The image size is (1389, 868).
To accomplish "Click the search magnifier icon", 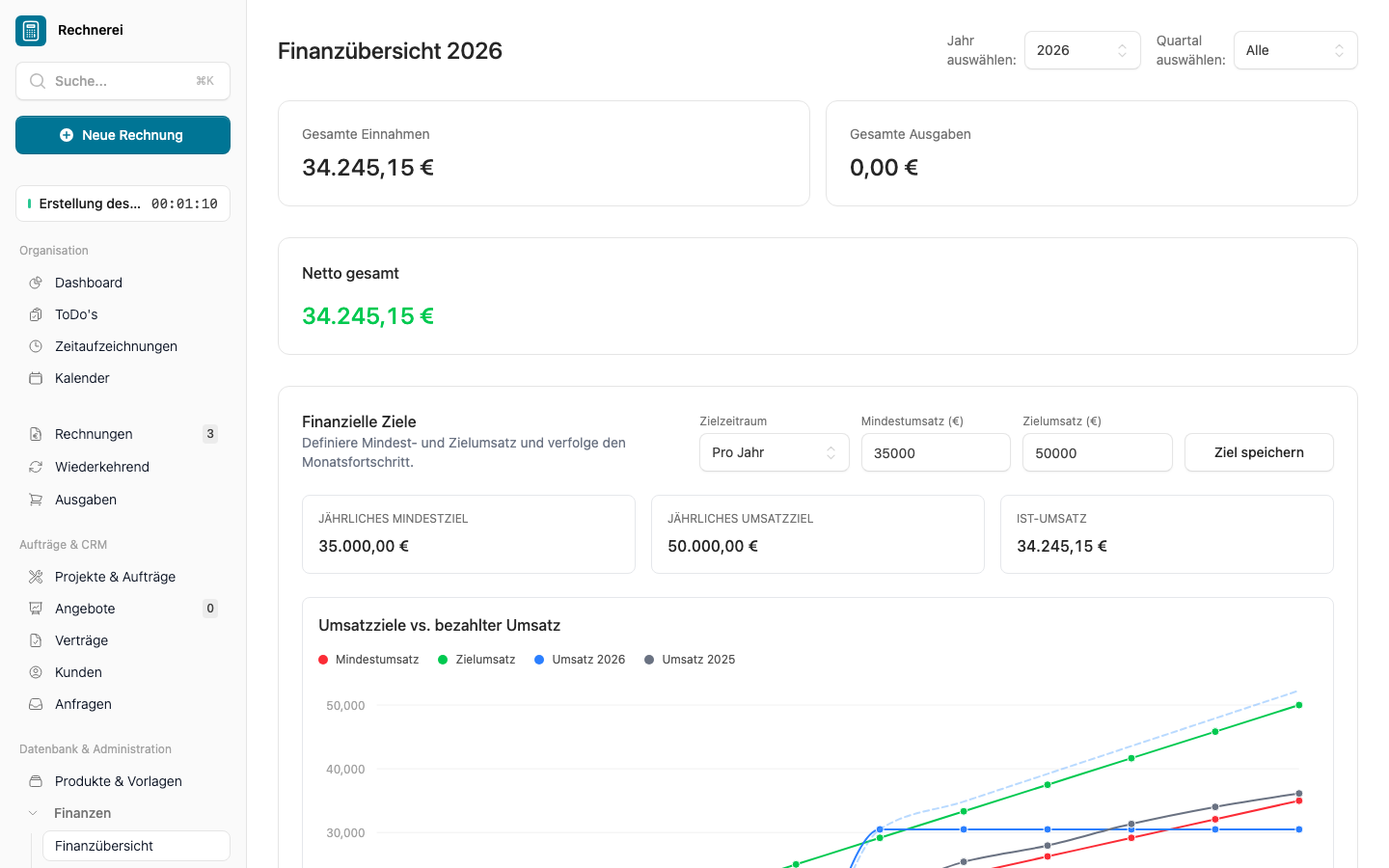I will pyautogui.click(x=37, y=81).
